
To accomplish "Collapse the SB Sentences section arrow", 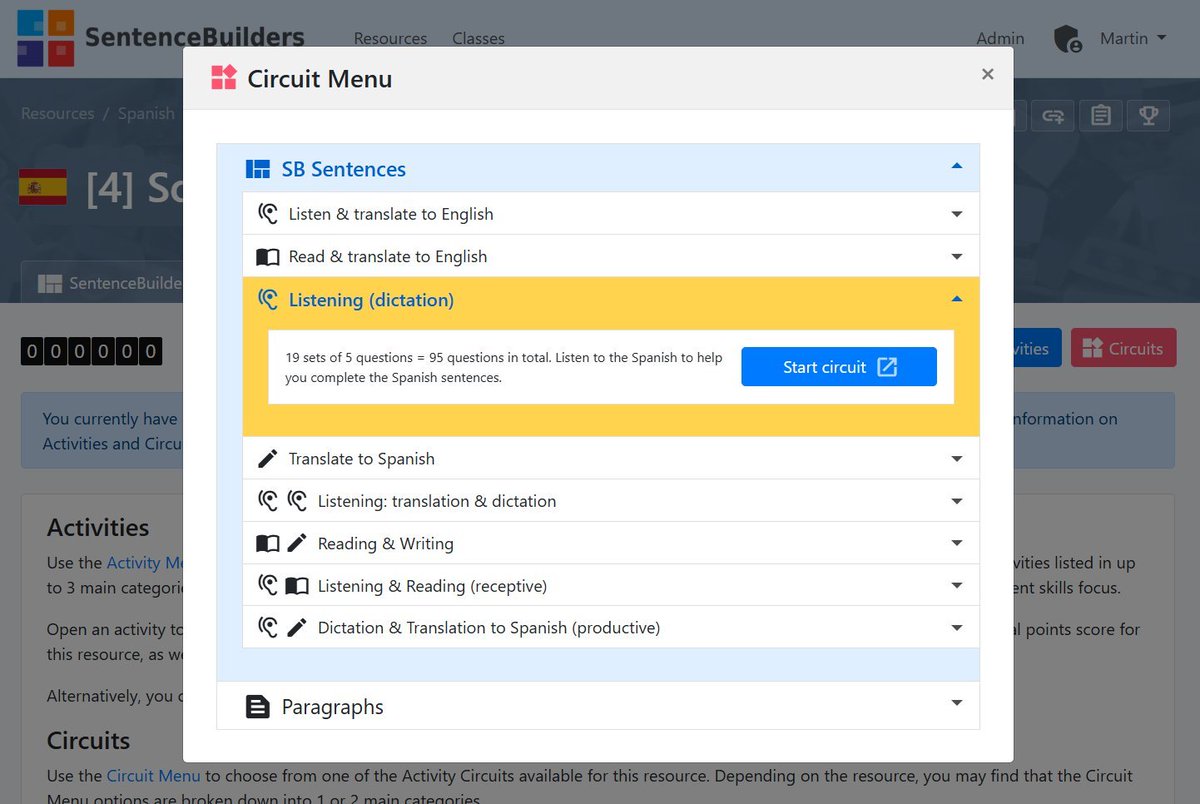I will click(x=957, y=166).
